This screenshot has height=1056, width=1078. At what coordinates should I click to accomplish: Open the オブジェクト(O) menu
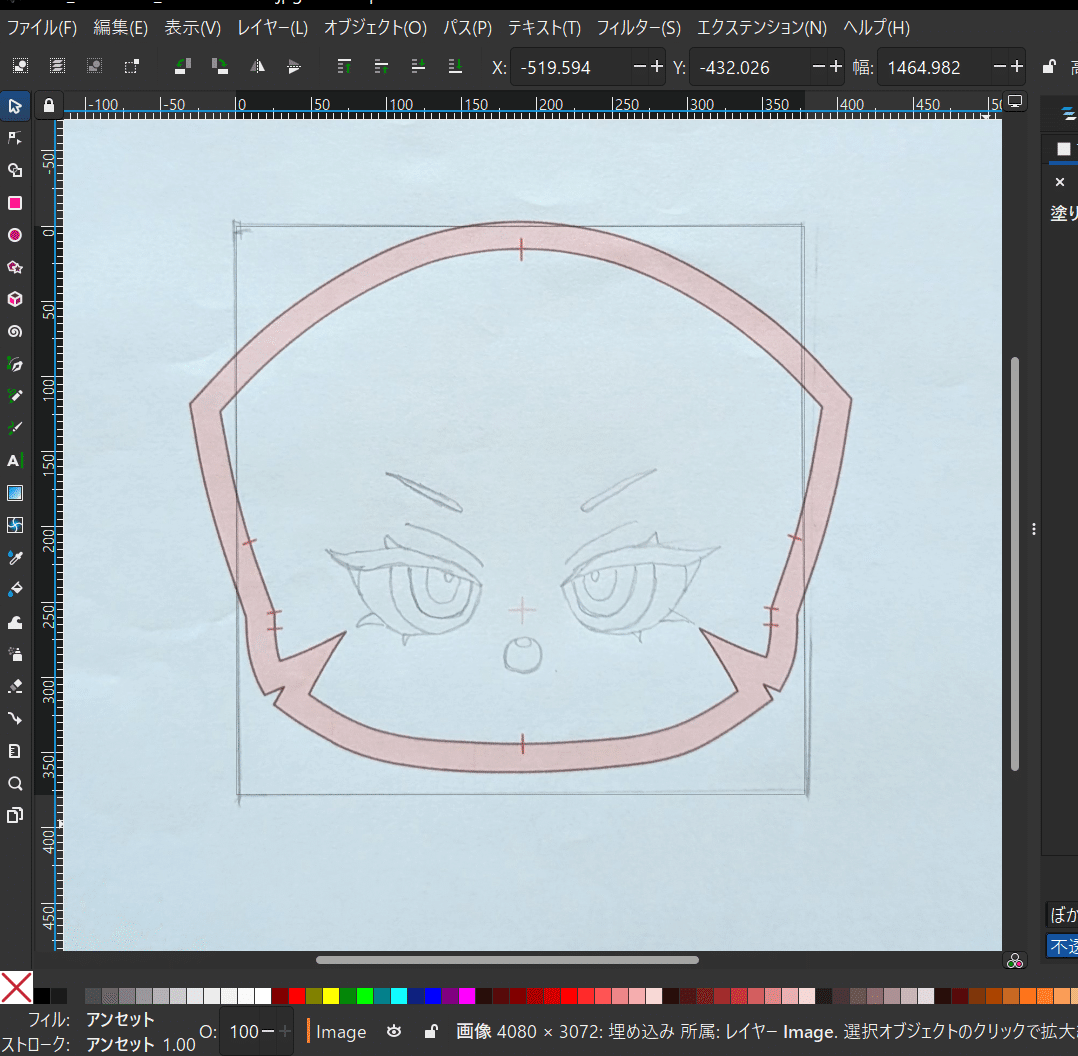click(x=375, y=28)
